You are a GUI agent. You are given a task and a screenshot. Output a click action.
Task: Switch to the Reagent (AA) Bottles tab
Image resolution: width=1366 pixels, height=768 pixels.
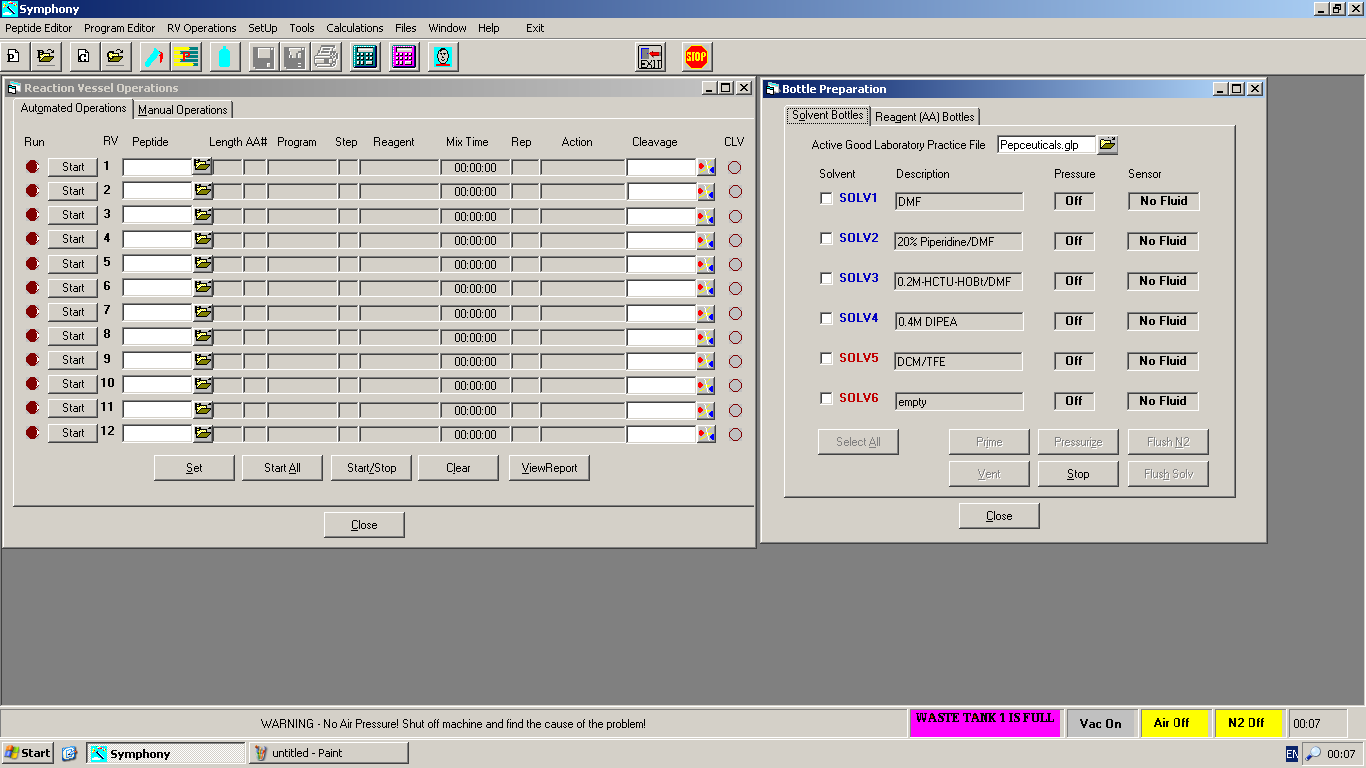(x=923, y=115)
